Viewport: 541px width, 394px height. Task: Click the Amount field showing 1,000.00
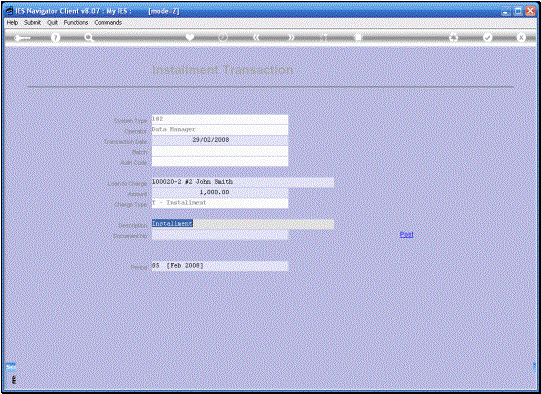(x=220, y=193)
